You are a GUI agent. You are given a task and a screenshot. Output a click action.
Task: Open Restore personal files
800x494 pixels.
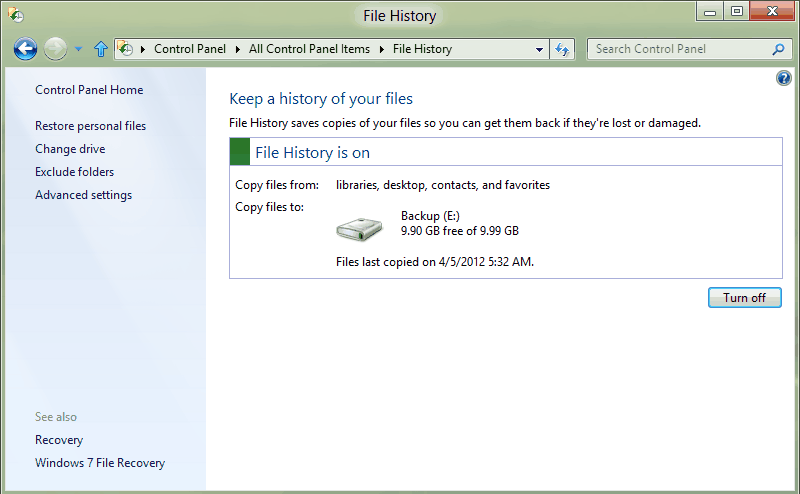[x=90, y=126]
